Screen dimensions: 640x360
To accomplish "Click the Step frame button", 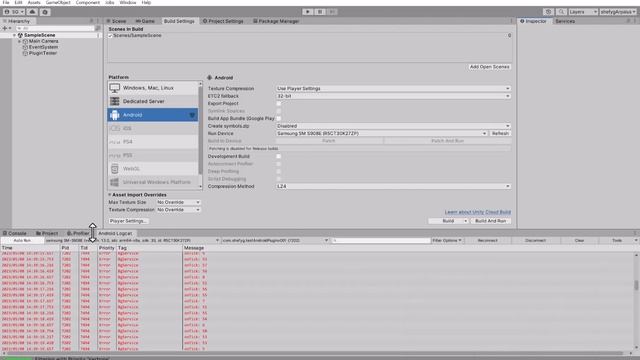I will click(332, 12).
